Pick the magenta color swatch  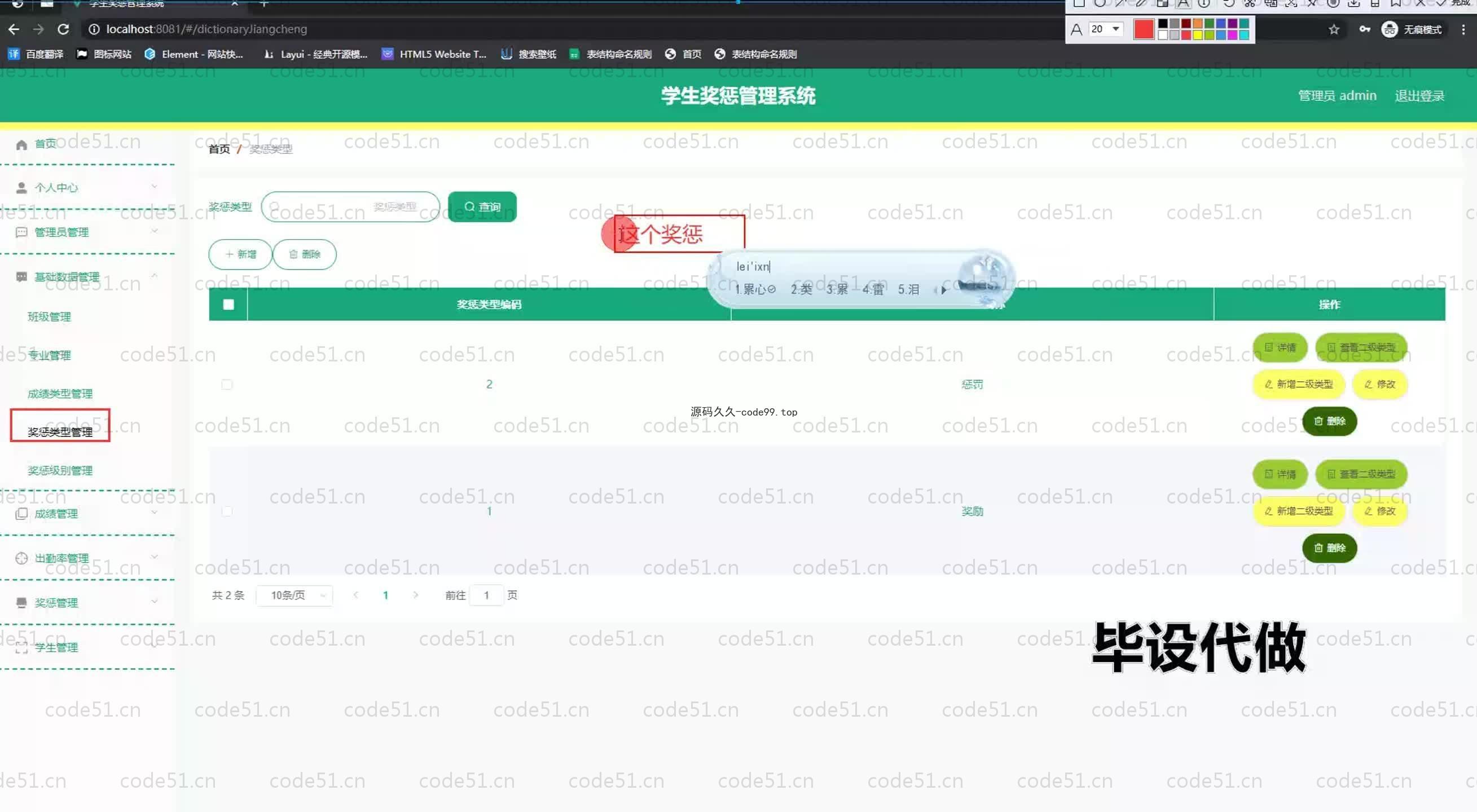(1232, 36)
